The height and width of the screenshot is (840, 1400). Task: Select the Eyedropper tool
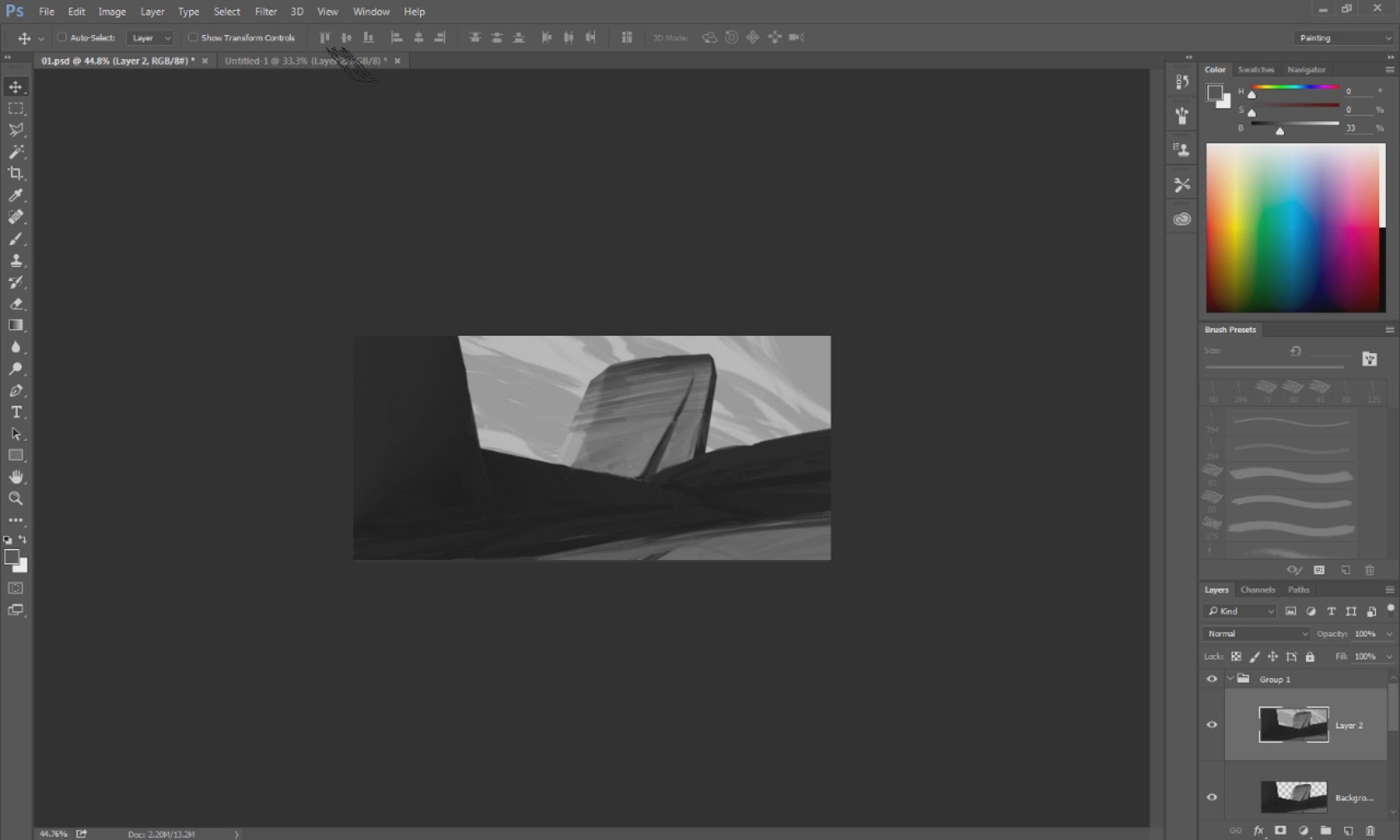[16, 195]
